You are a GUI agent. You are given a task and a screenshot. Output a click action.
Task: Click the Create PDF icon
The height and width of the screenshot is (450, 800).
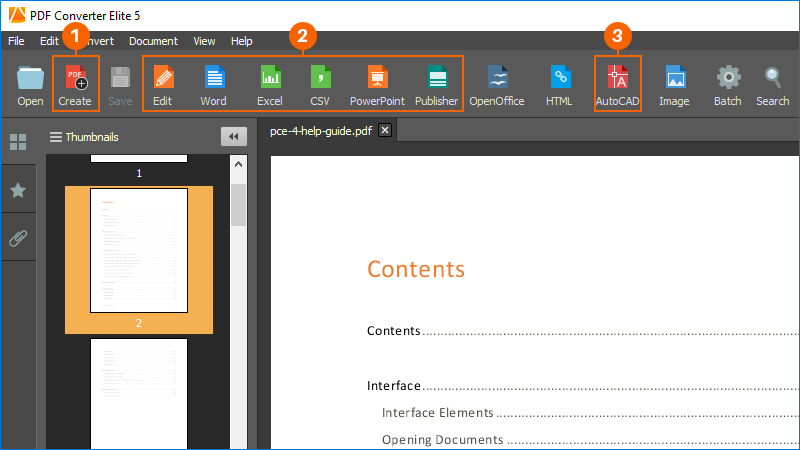pyautogui.click(x=76, y=78)
